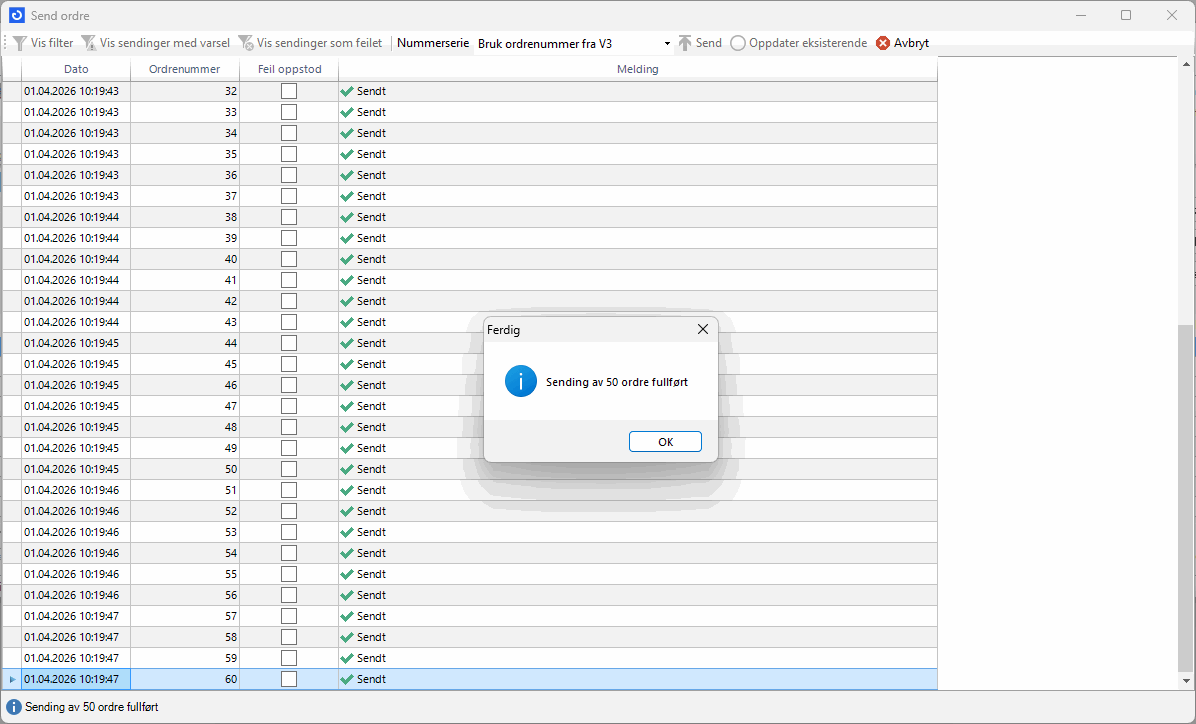Toggle Feil oppstod checkbox for order 35
The height and width of the screenshot is (724, 1196).
[289, 154]
